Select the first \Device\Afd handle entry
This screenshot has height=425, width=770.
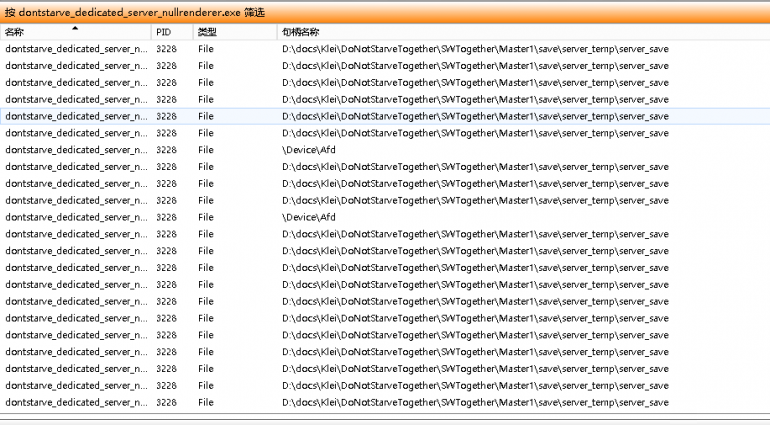309,150
